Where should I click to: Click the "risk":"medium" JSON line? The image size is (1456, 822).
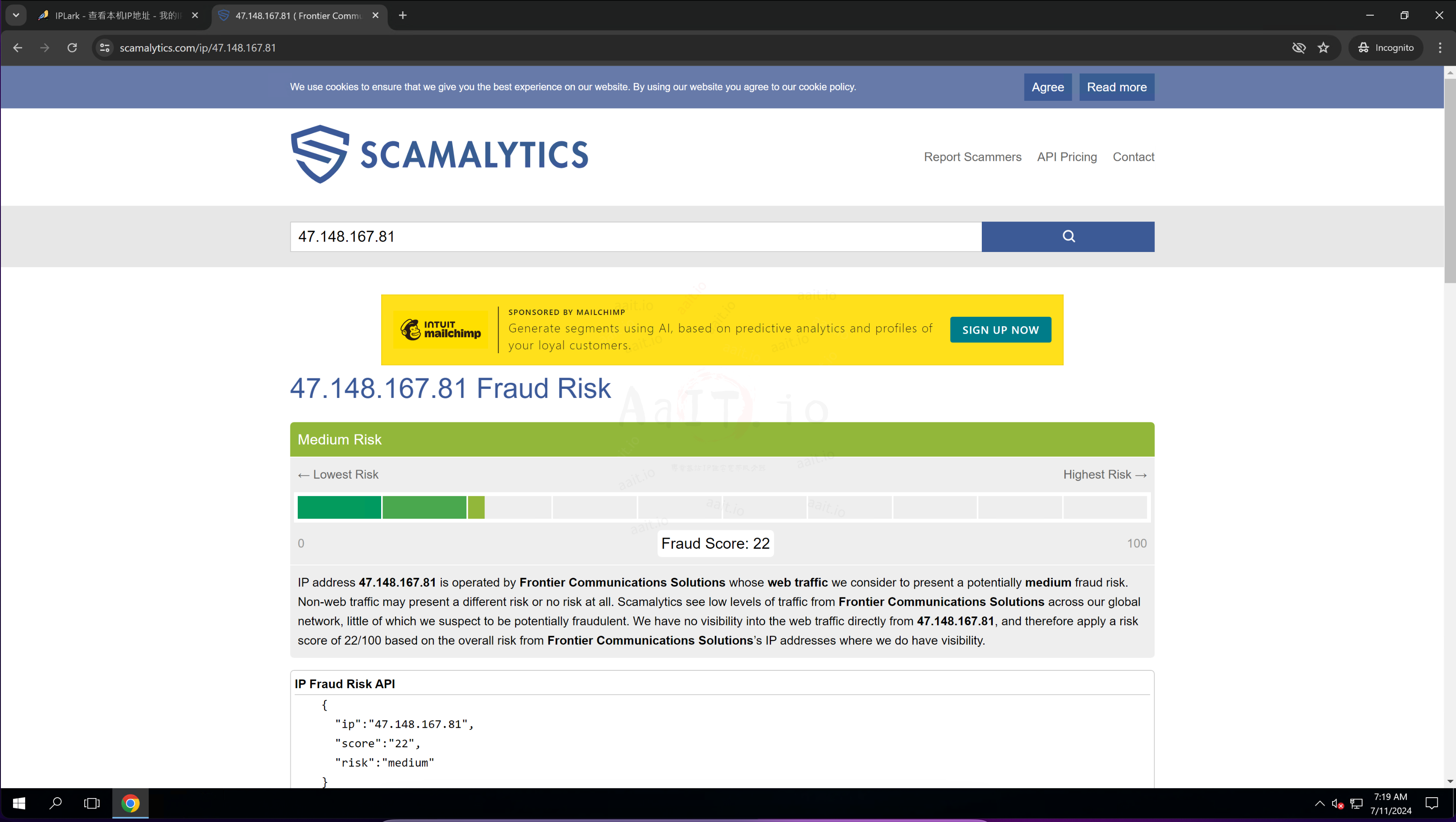[x=384, y=762]
